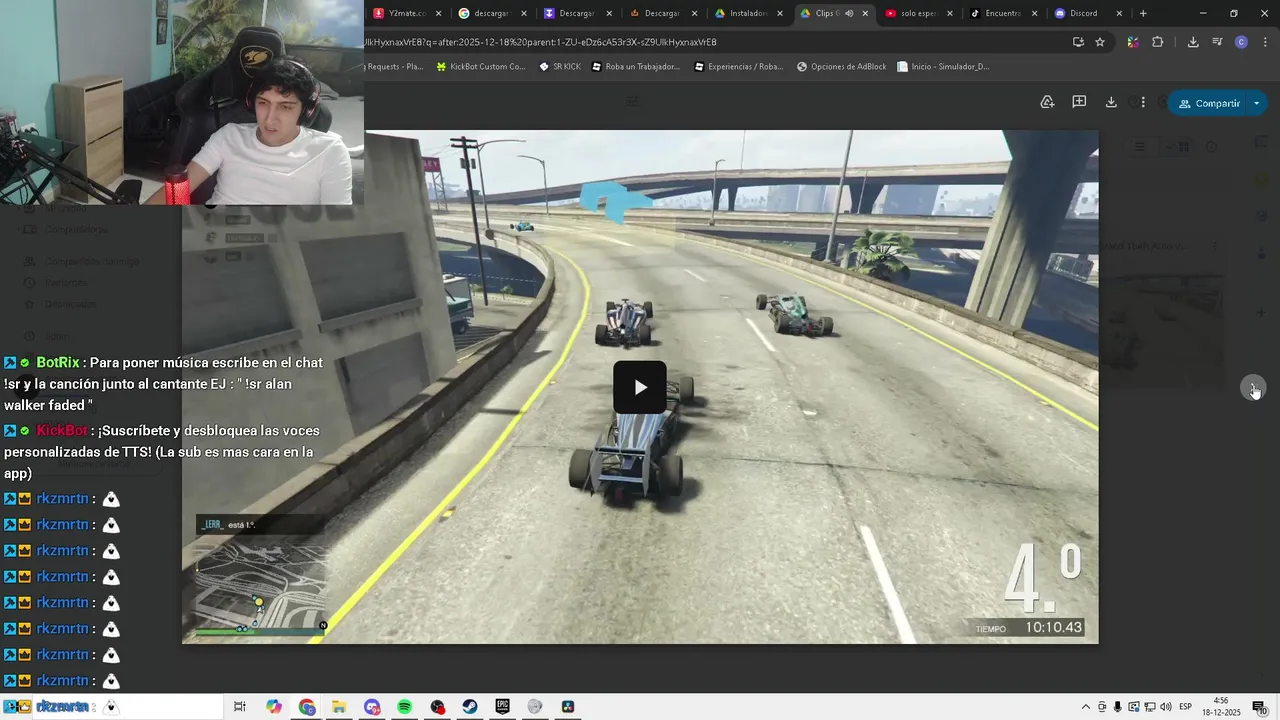Open the clock showing 4:56 18-12-2025
This screenshot has width=1280, height=720.
pyautogui.click(x=1222, y=707)
